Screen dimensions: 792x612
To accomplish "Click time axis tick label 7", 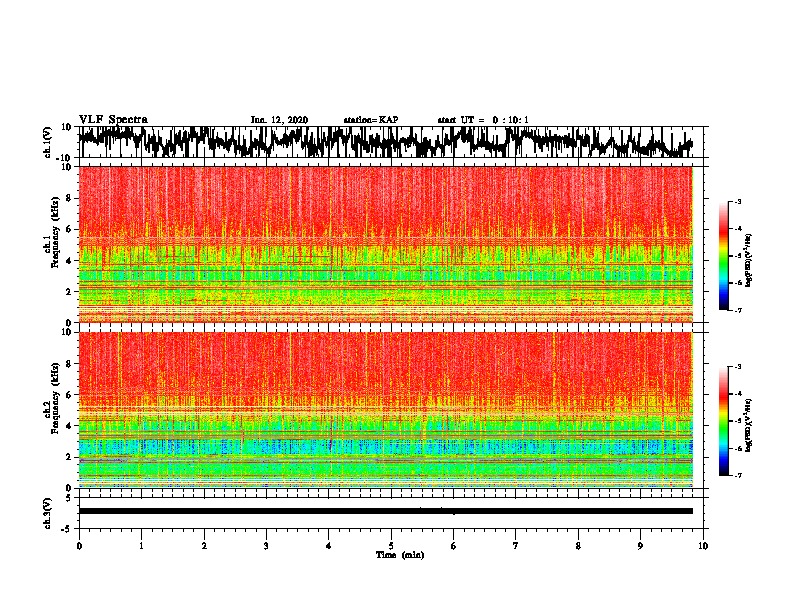I will point(516,546).
